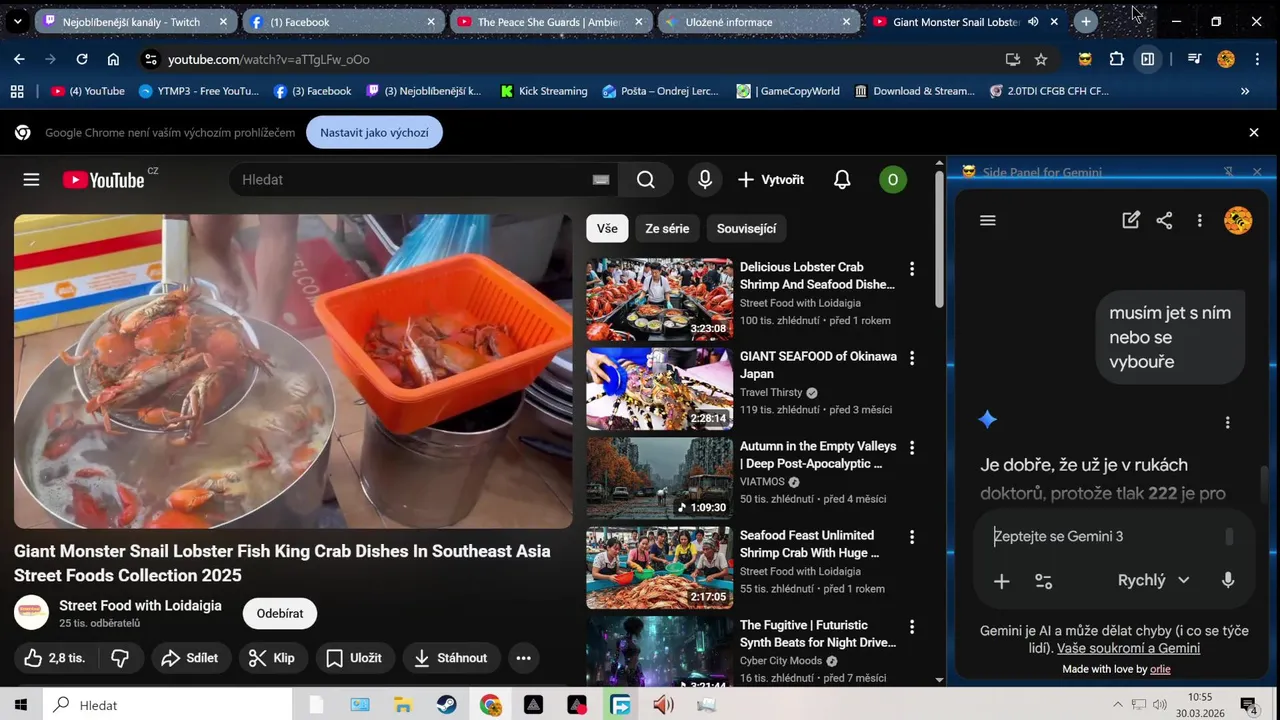Viewport: 1280px width, 720px height.
Task: Switch to The Peace She Guards tab
Action: [552, 21]
